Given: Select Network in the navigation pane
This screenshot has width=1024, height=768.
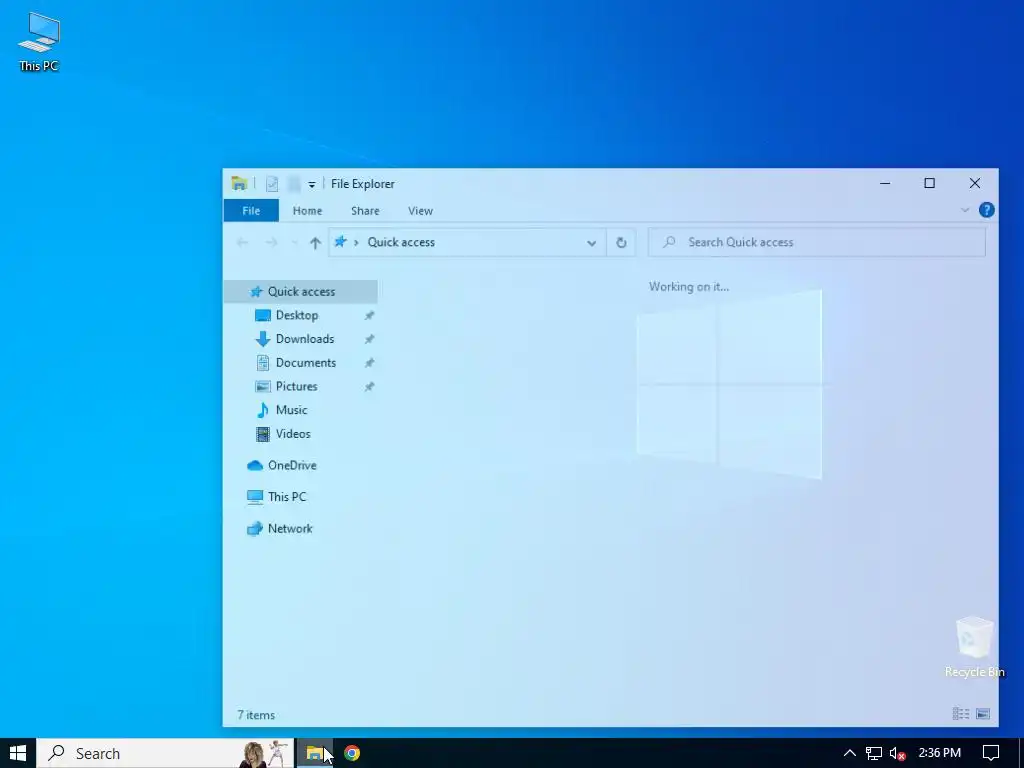Looking at the screenshot, I should [290, 528].
